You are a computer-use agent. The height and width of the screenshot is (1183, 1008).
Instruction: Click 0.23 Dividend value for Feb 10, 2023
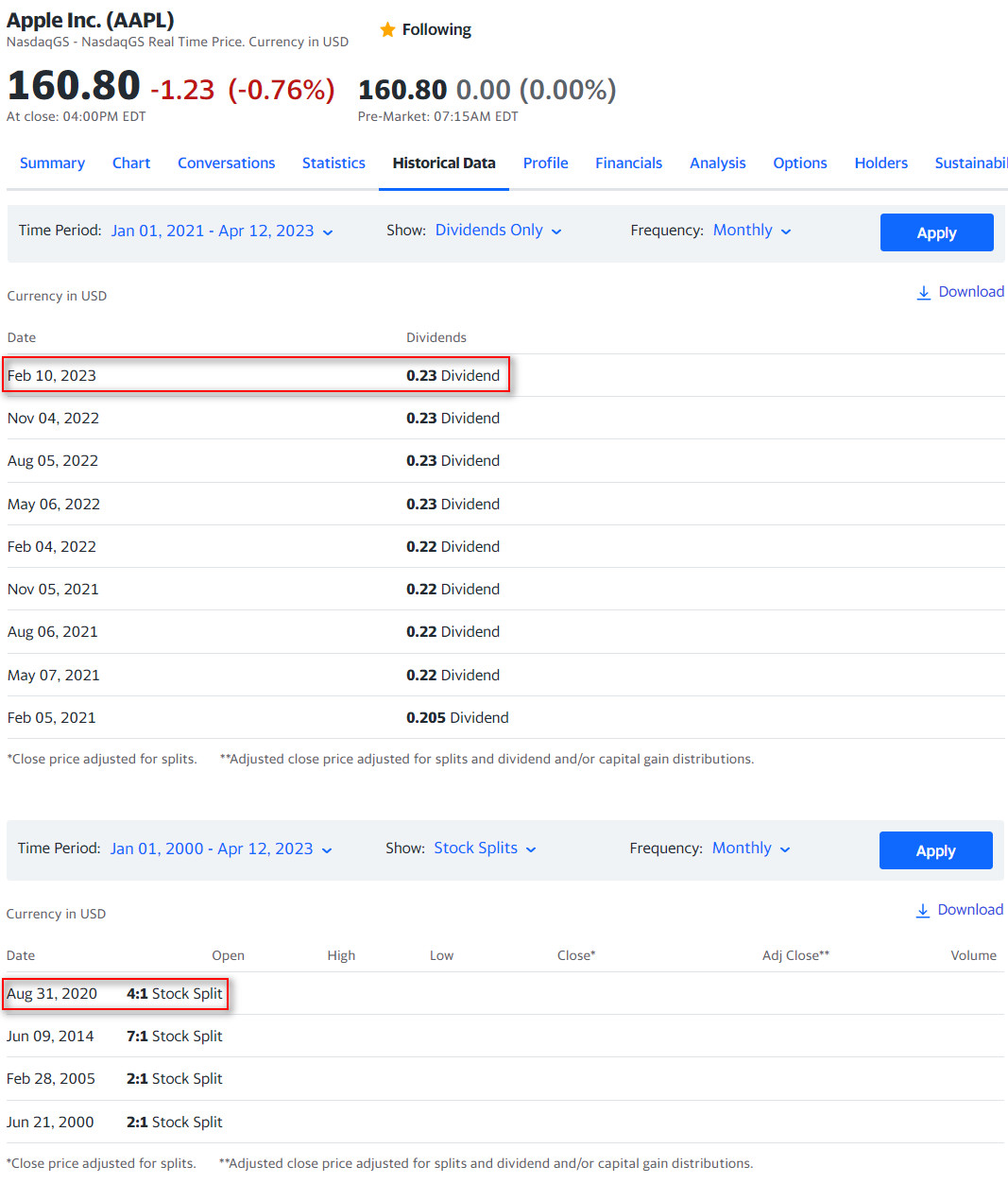(453, 376)
